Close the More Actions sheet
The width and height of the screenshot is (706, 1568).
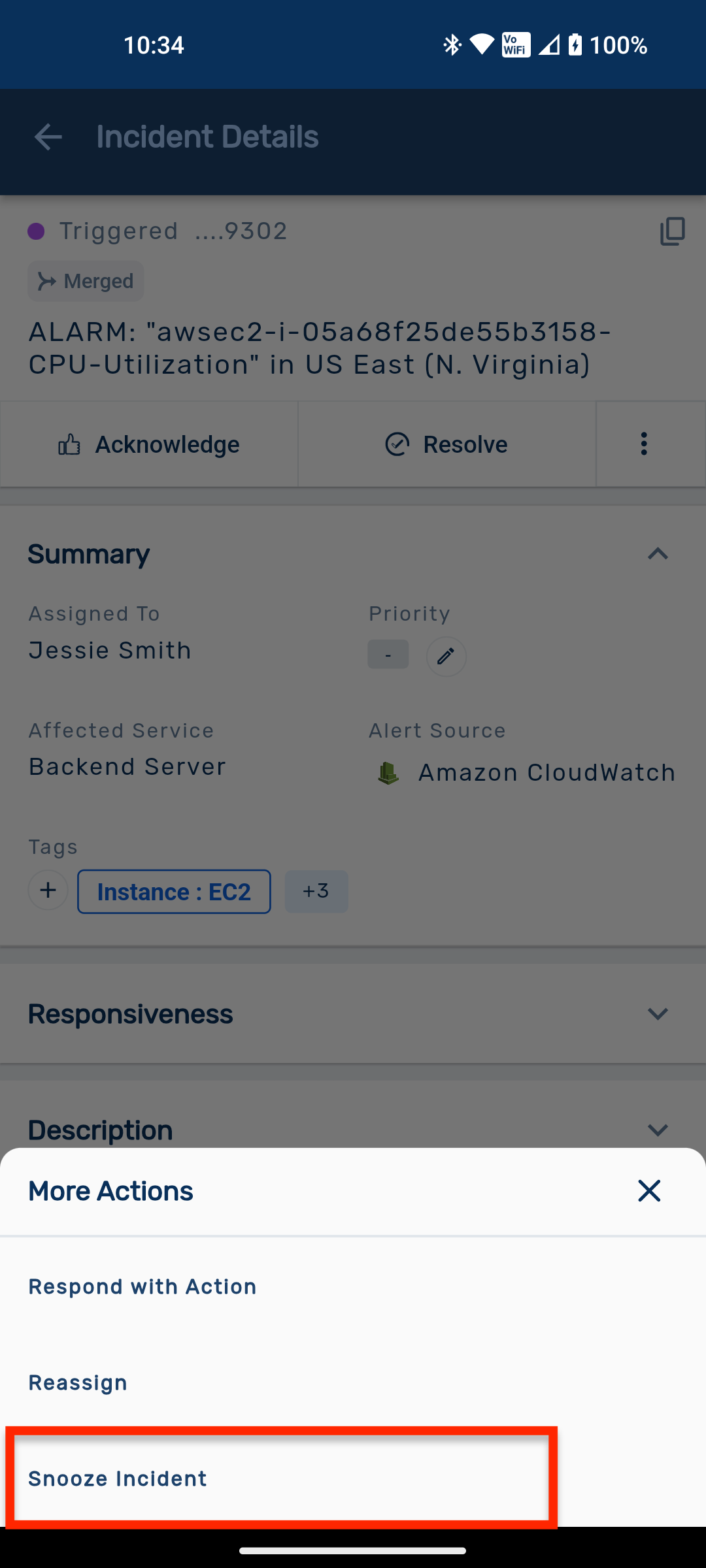pos(648,1191)
